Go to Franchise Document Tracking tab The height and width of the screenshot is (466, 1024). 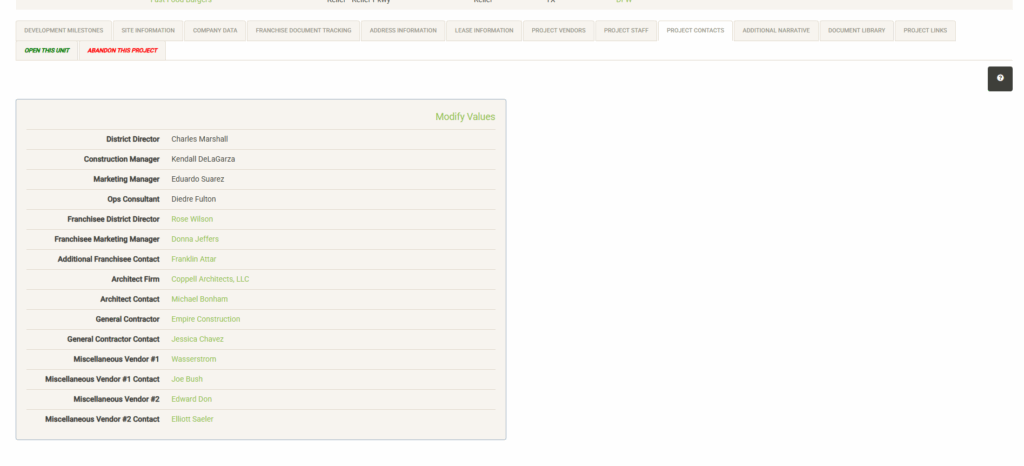pos(303,31)
